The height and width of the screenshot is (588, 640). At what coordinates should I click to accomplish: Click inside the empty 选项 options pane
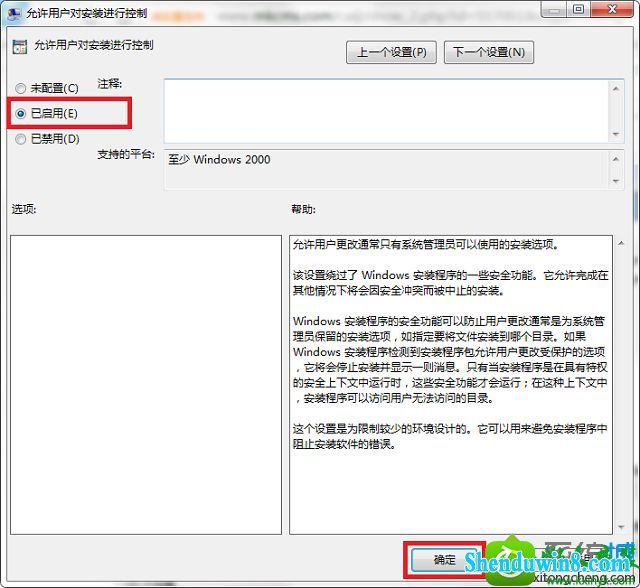coord(146,384)
